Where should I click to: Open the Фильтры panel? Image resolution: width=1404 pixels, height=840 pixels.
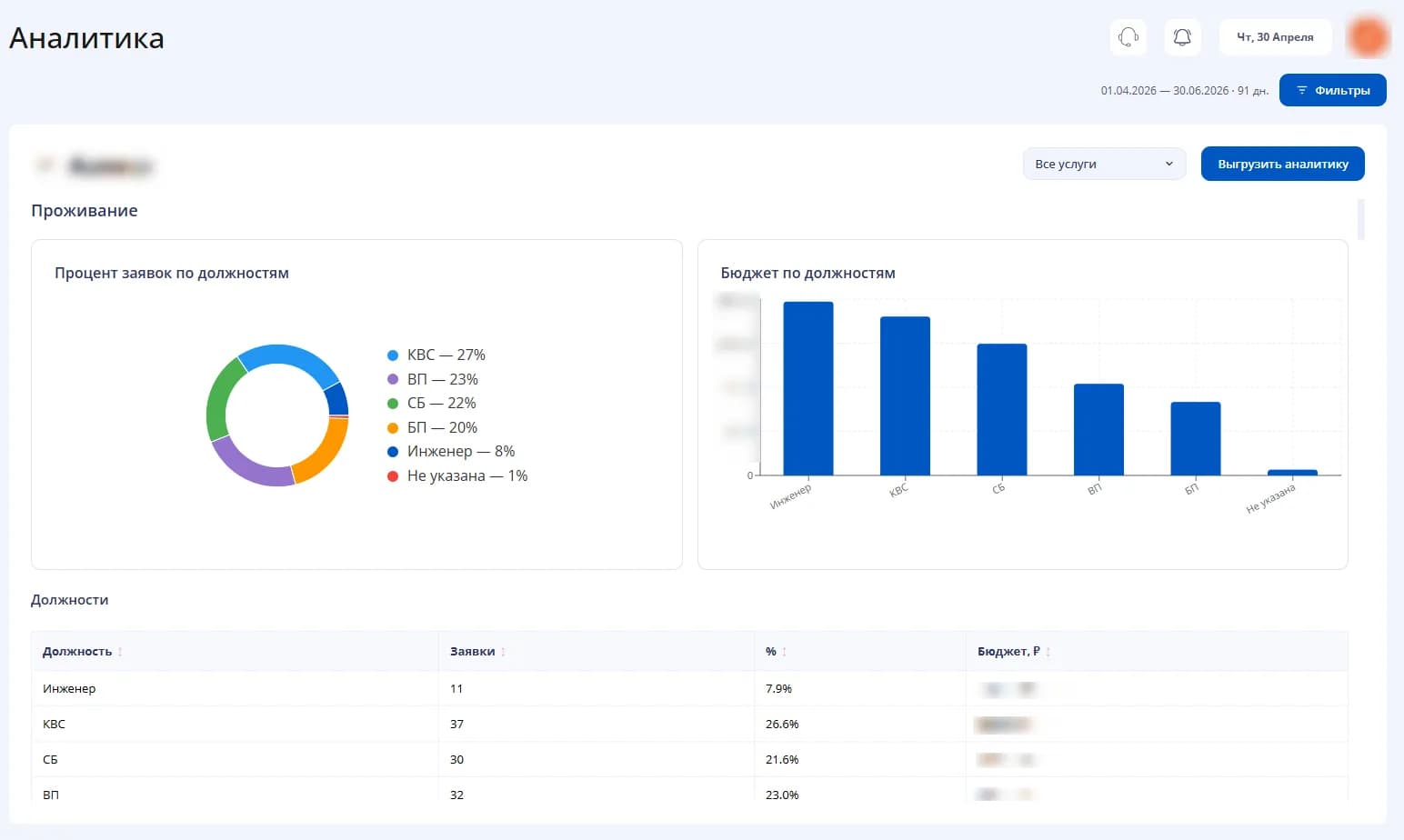[1333, 90]
